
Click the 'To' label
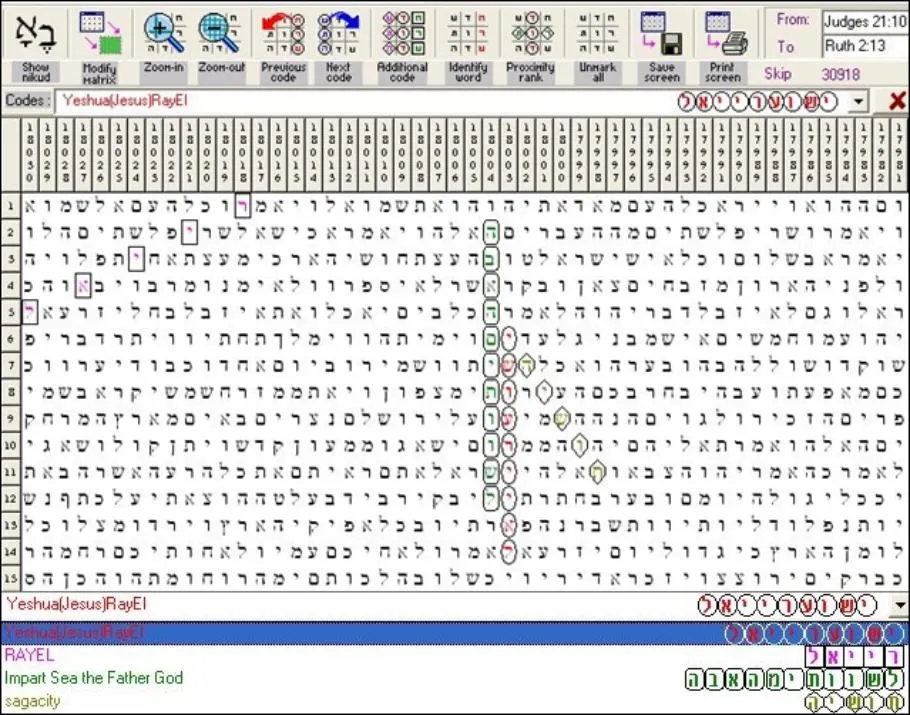click(x=785, y=46)
